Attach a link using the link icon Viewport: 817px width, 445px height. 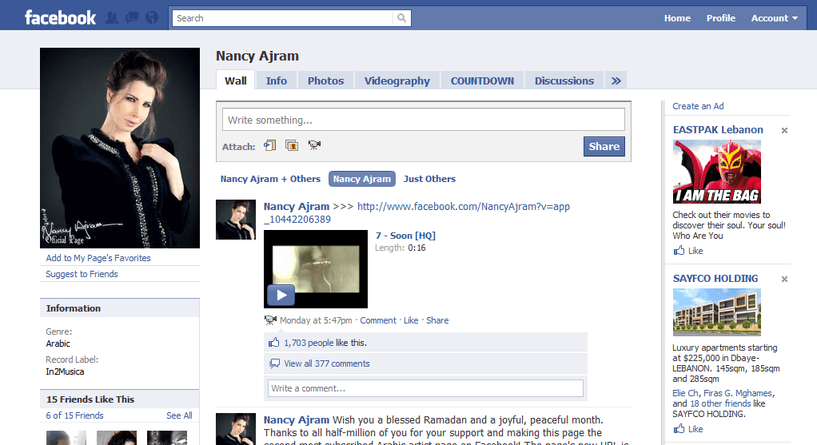coord(270,145)
